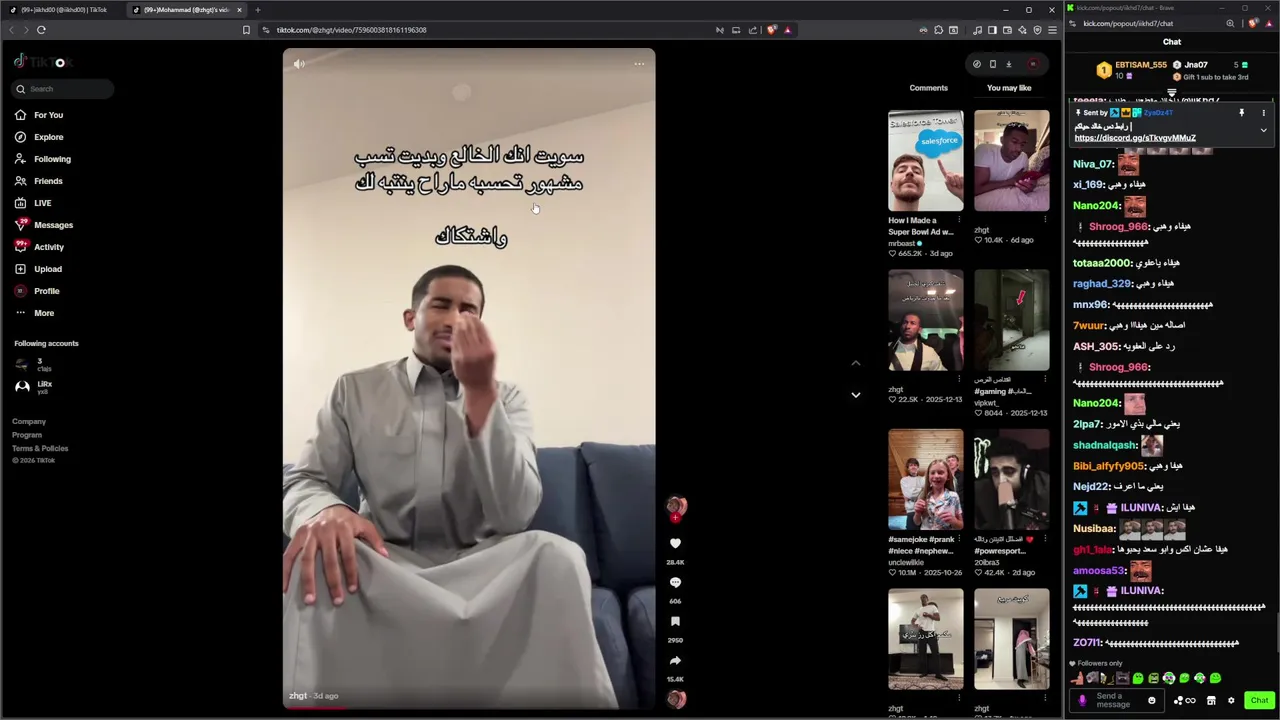The width and height of the screenshot is (1280, 720).
Task: Like the video with the heart icon
Action: coord(675,543)
